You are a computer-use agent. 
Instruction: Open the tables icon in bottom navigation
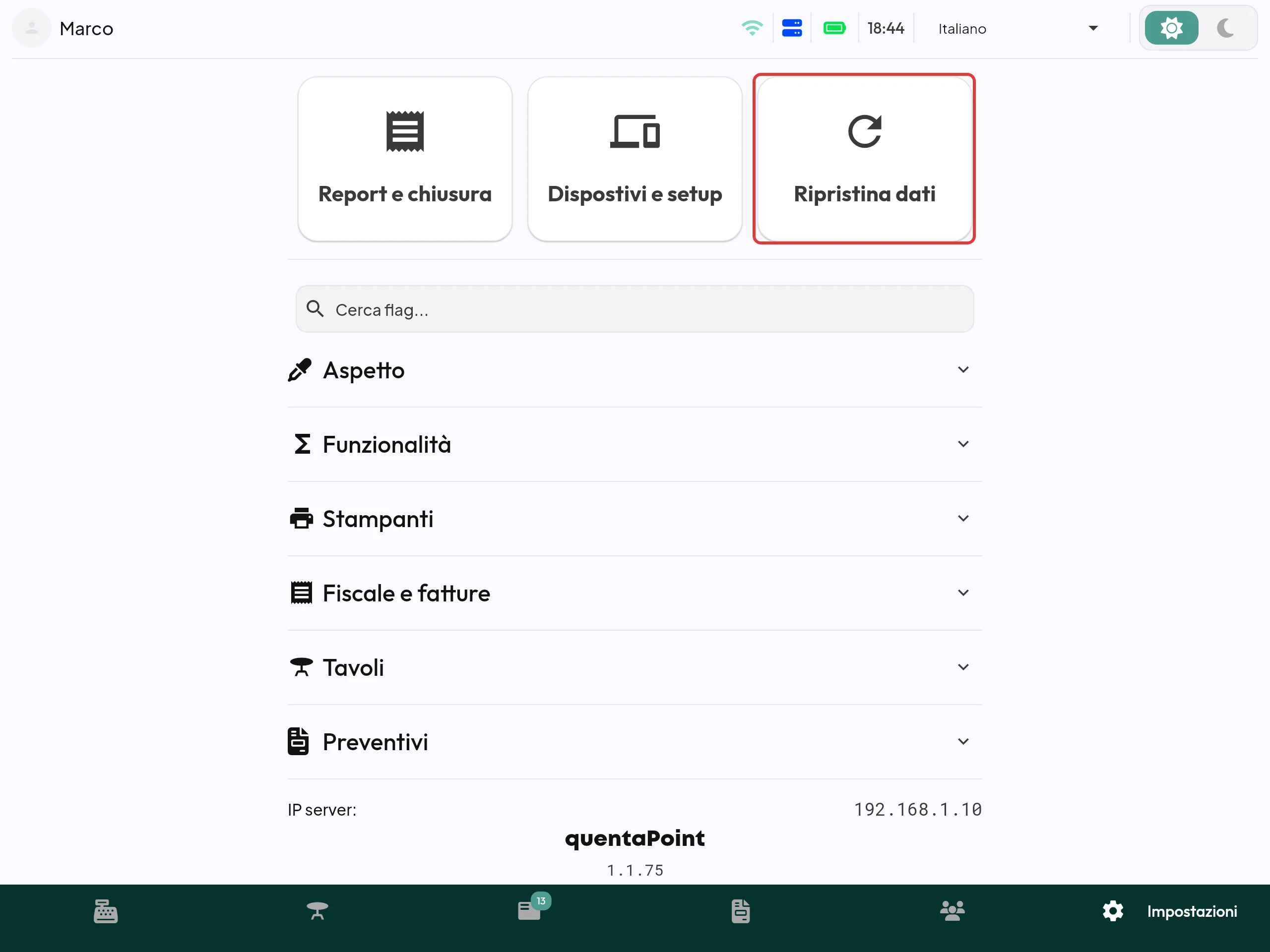pos(317,911)
